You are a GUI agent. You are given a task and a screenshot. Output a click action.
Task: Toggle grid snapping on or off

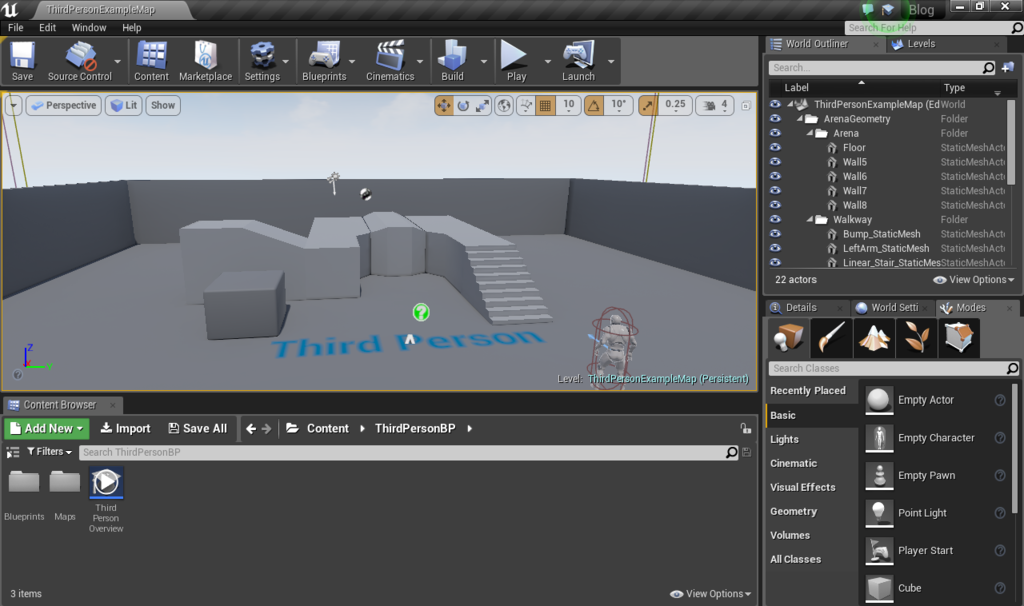click(x=545, y=105)
